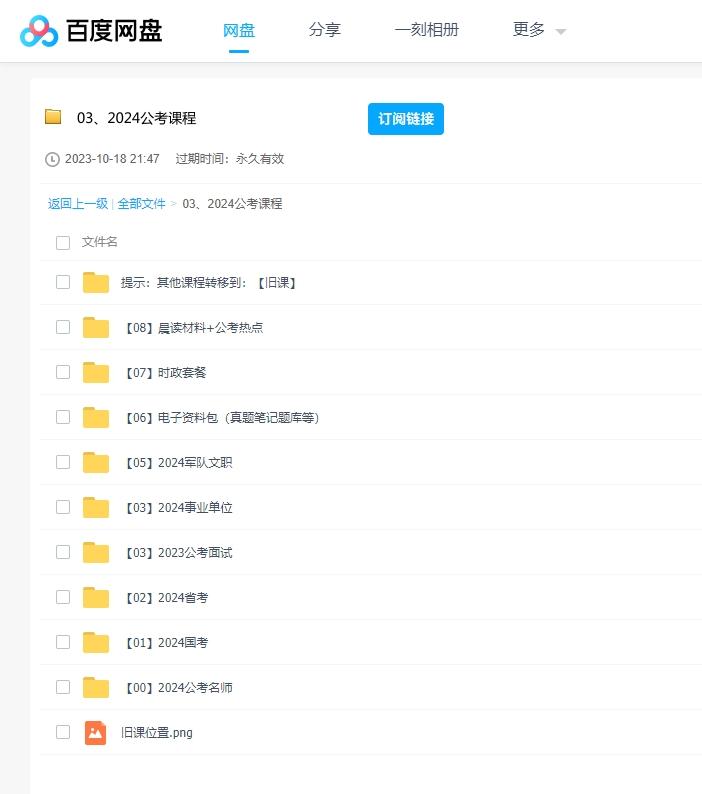Click the 文件名 column header
Screen dimensions: 702x794
click(99, 242)
